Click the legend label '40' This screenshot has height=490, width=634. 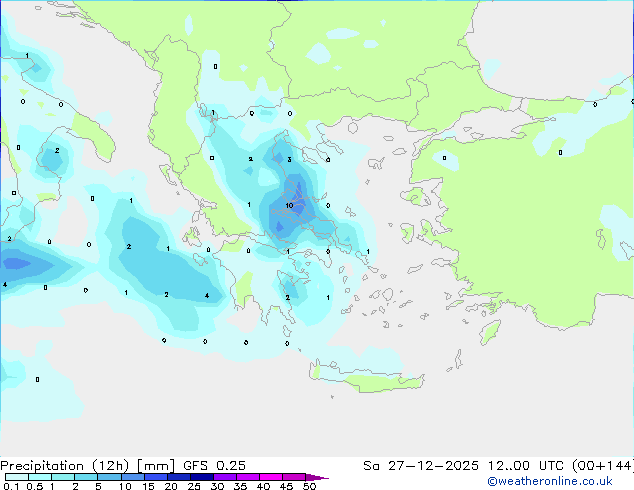263,486
